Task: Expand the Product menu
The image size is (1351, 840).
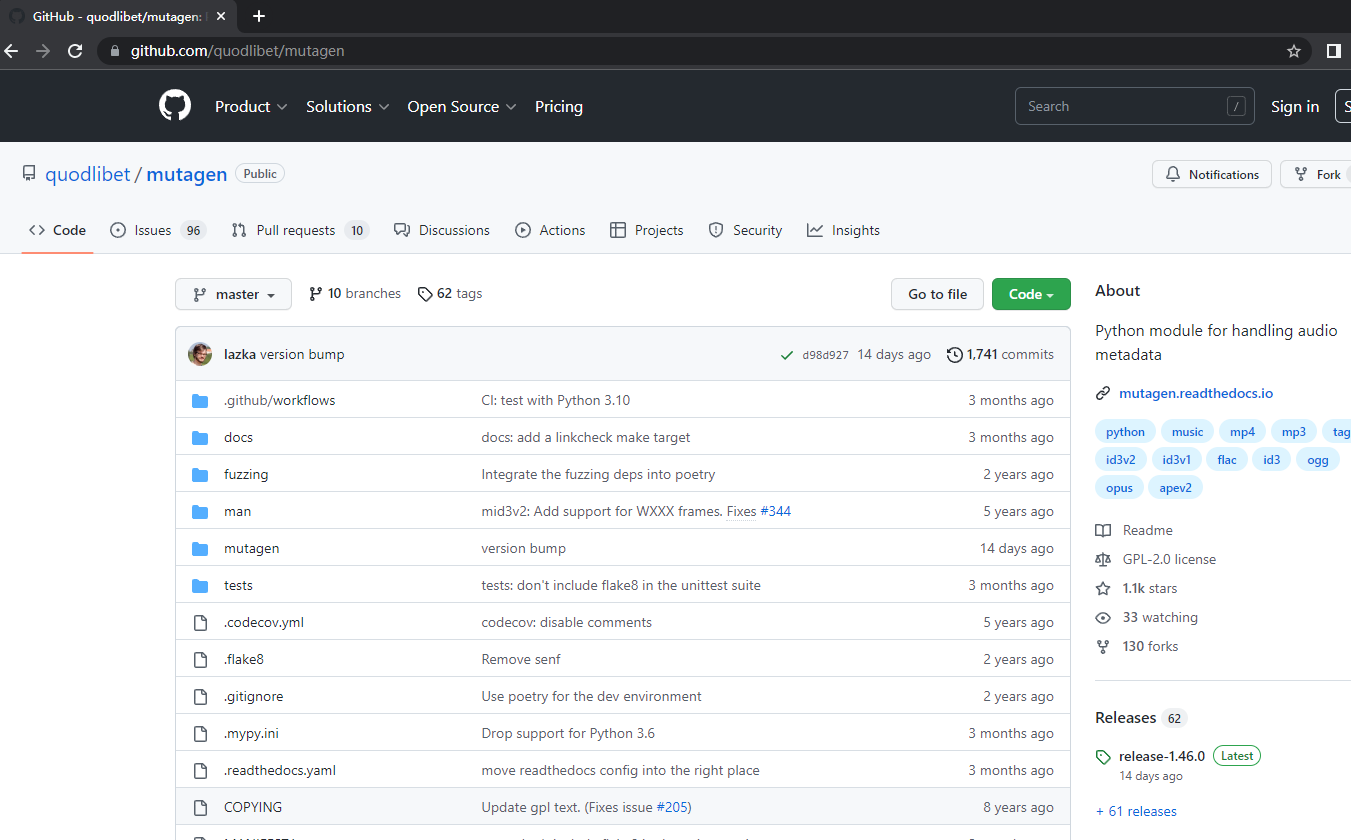Action: (x=251, y=107)
